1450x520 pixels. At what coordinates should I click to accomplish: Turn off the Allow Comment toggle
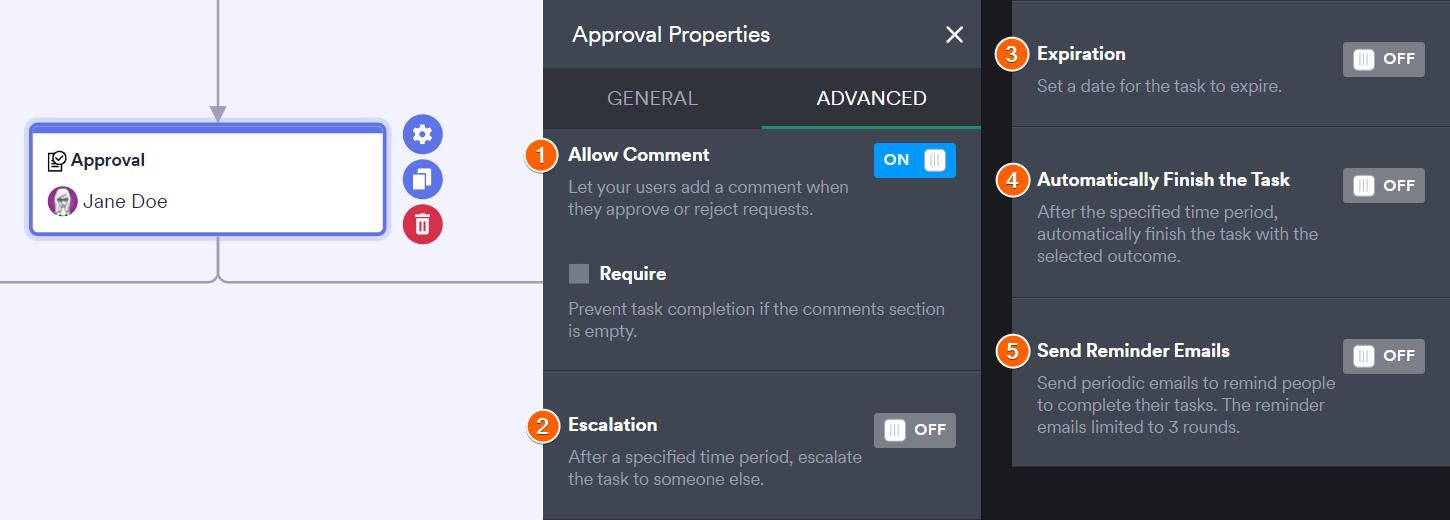point(914,160)
